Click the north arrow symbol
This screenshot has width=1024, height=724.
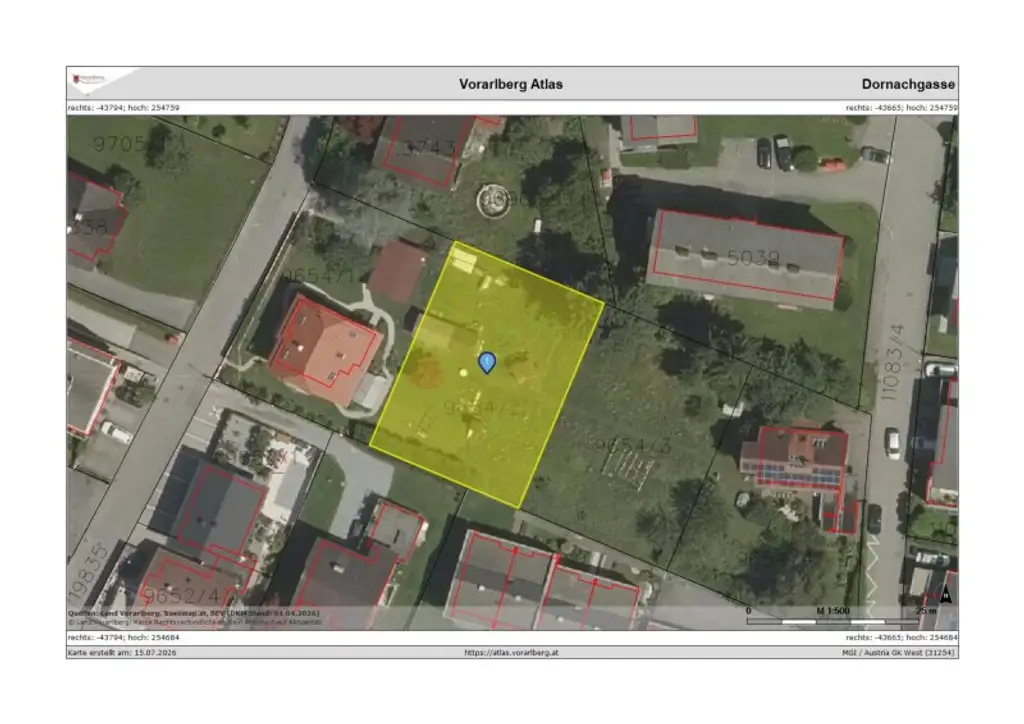coord(945,594)
